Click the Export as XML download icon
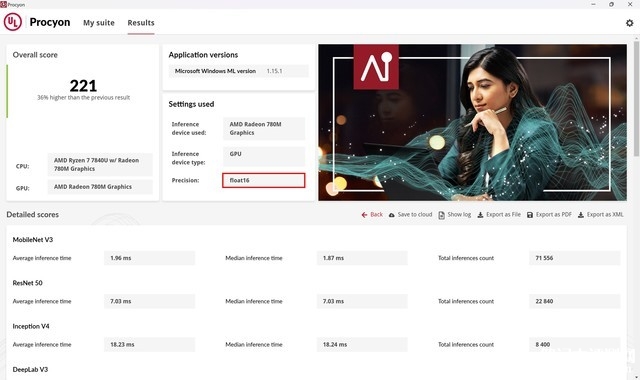 pyautogui.click(x=581, y=215)
